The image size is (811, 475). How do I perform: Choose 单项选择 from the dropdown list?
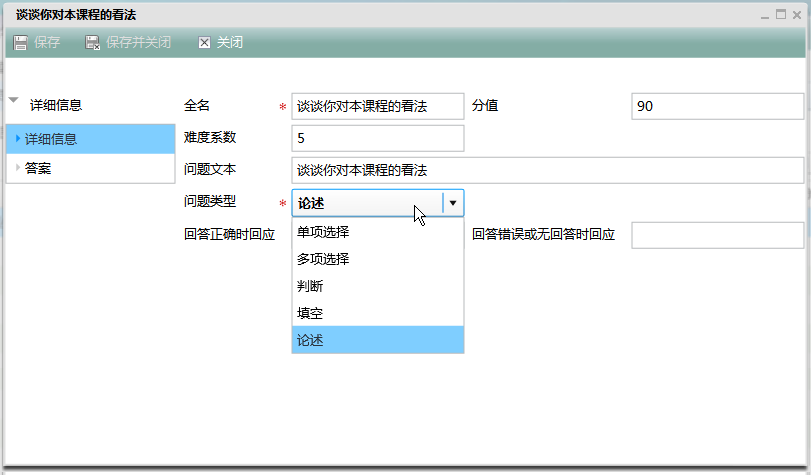point(378,232)
